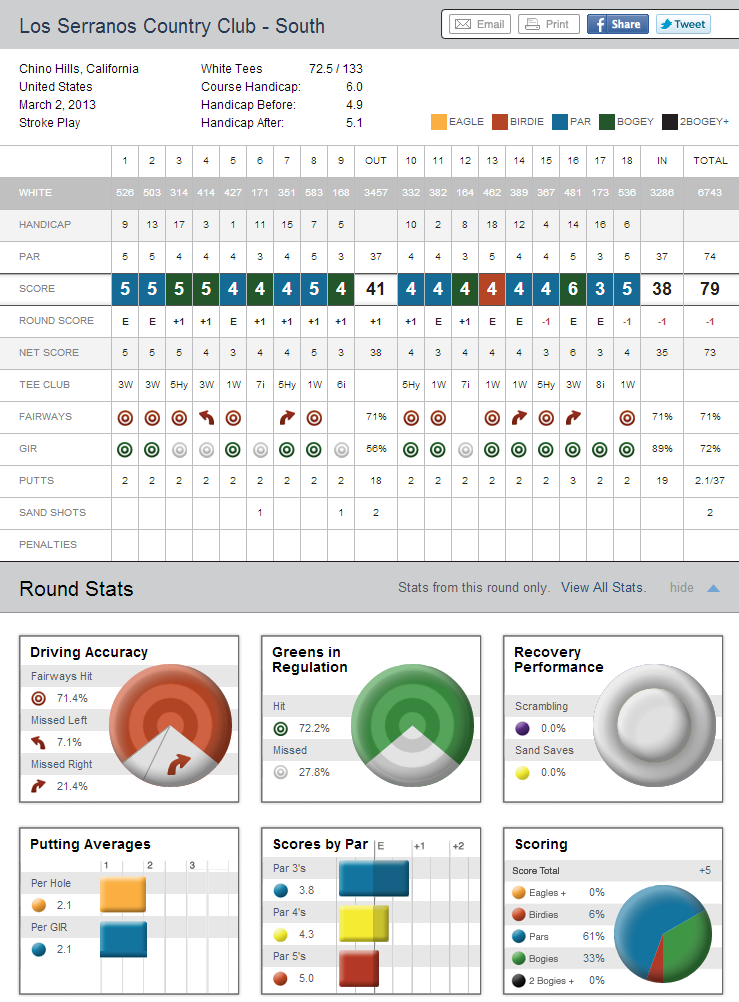This screenshot has width=739, height=1002.
Task: Click the birdie score on hole 13
Action: point(492,289)
